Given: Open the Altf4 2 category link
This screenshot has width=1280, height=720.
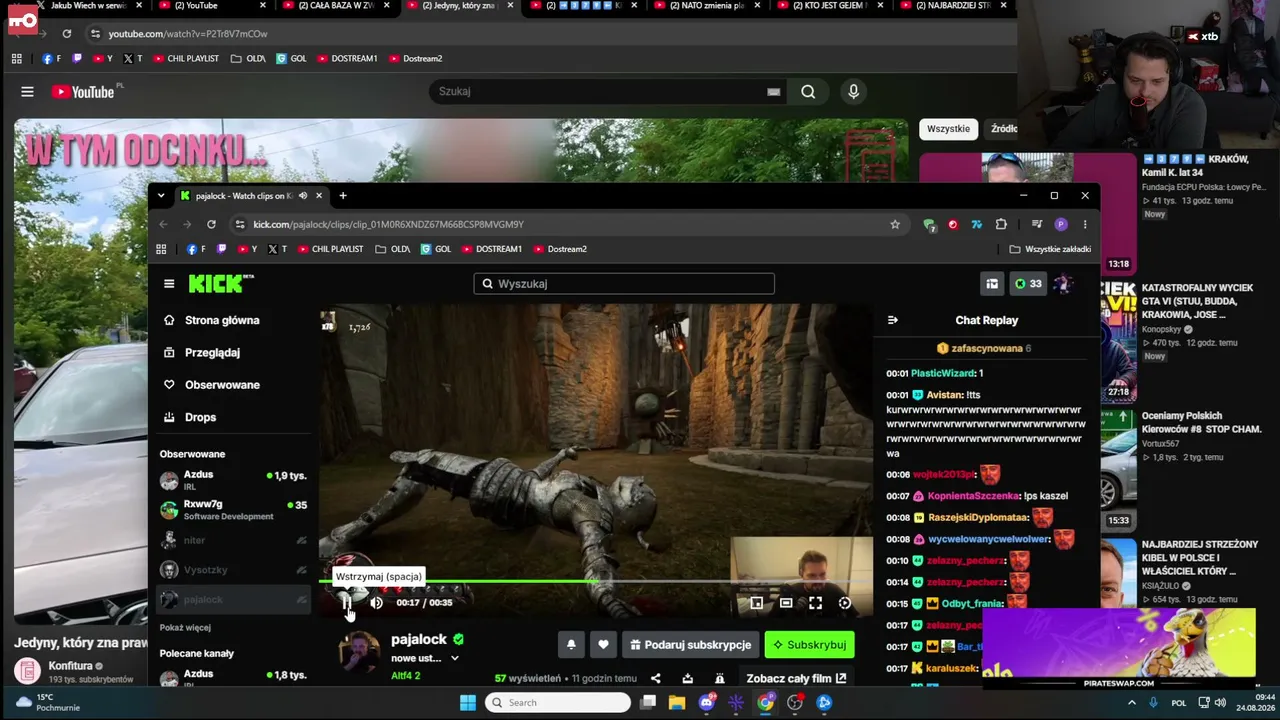Looking at the screenshot, I should (406, 676).
